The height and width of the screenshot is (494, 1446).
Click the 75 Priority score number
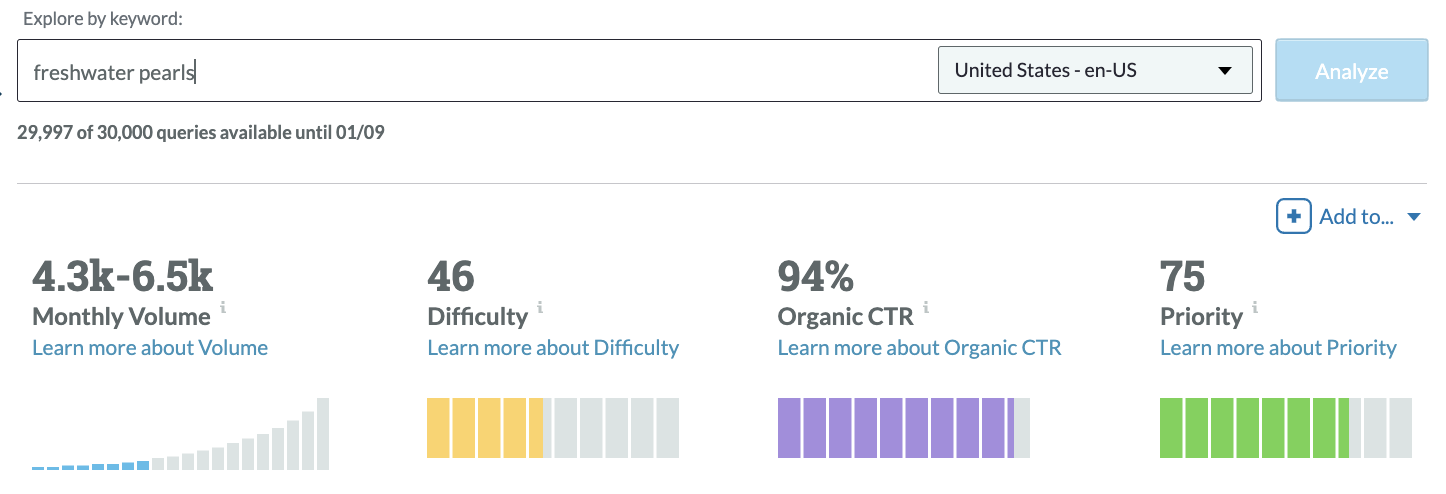click(x=1183, y=275)
